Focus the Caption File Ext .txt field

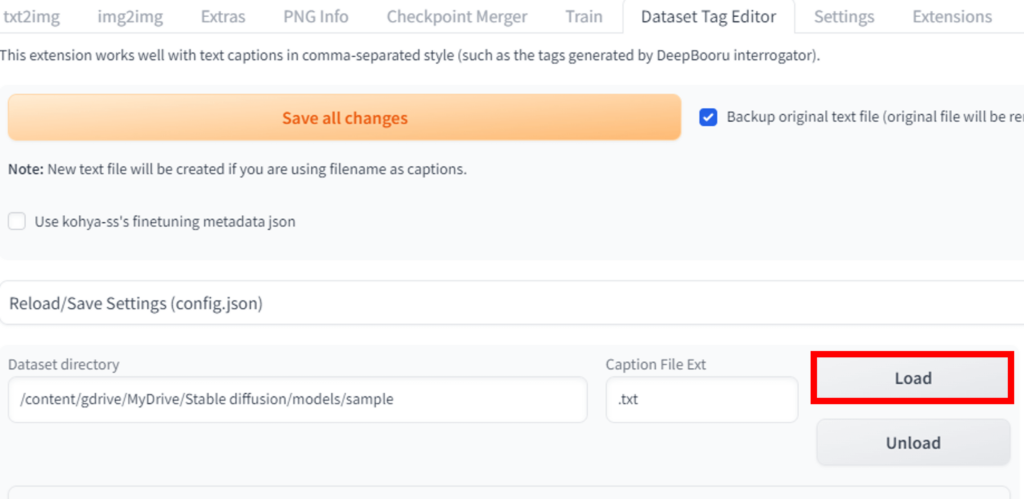[702, 399]
